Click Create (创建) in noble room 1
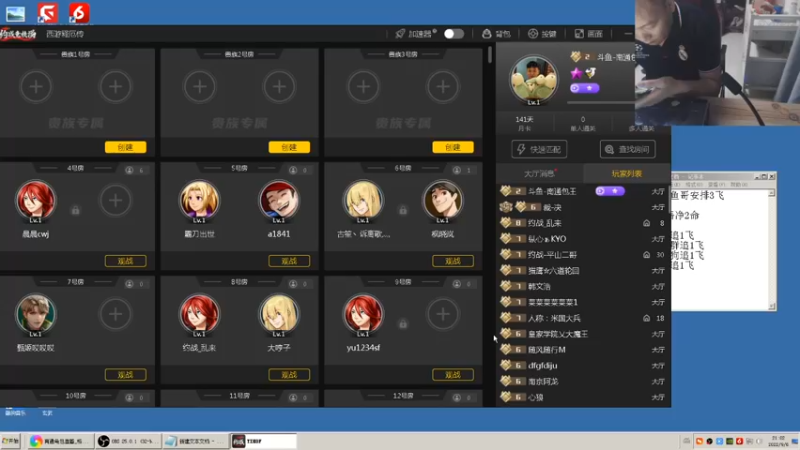The height and width of the screenshot is (450, 800). pos(126,147)
